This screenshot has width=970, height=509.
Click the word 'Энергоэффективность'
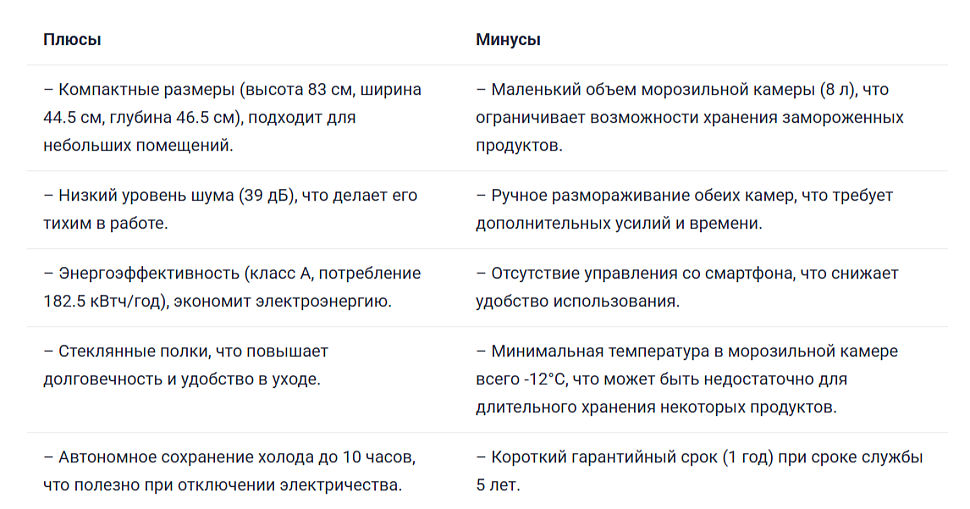click(x=148, y=273)
